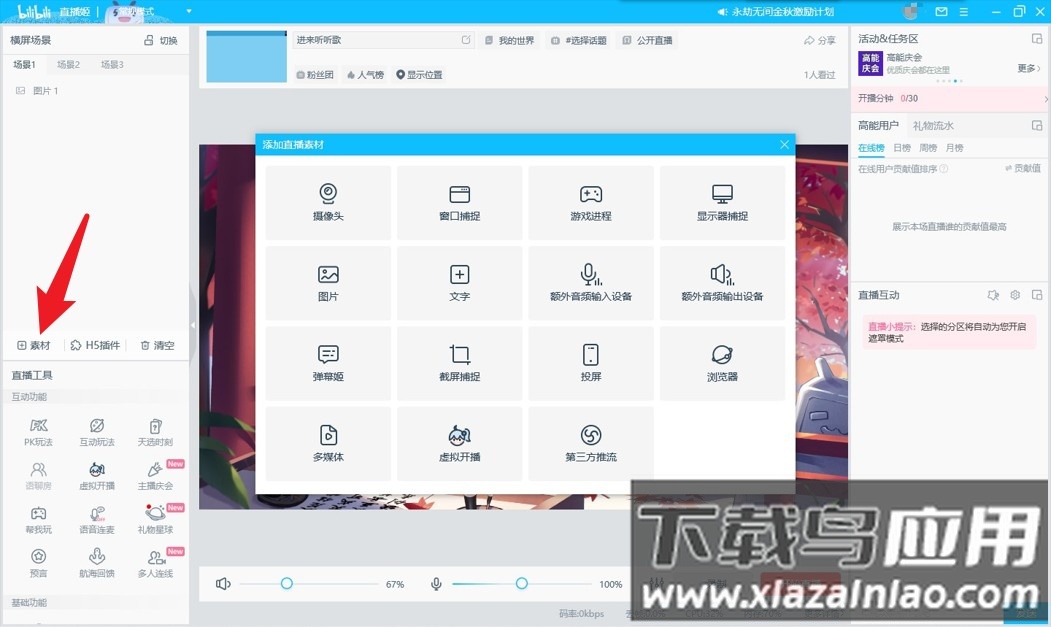Screen dimensions: 1051x627
Task: Select the 摄像头 camera source
Action: 328,202
